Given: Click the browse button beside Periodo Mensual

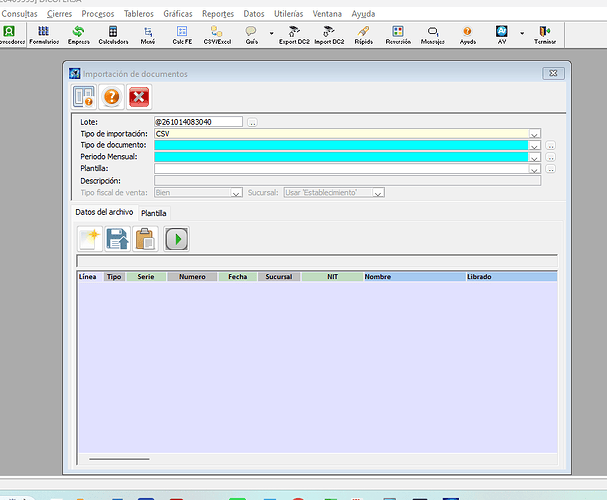Looking at the screenshot, I should pos(550,158).
